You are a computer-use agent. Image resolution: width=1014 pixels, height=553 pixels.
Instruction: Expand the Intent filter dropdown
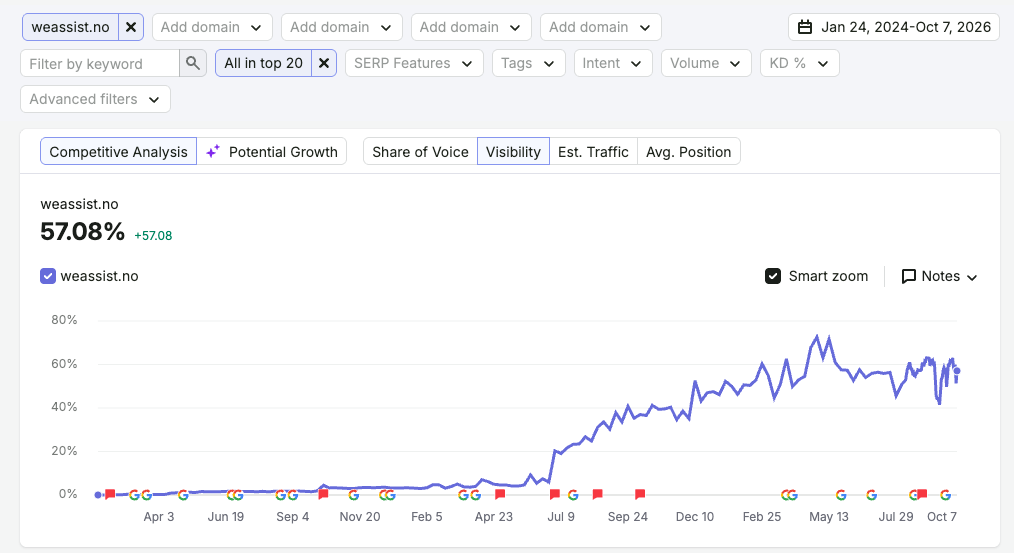point(613,63)
